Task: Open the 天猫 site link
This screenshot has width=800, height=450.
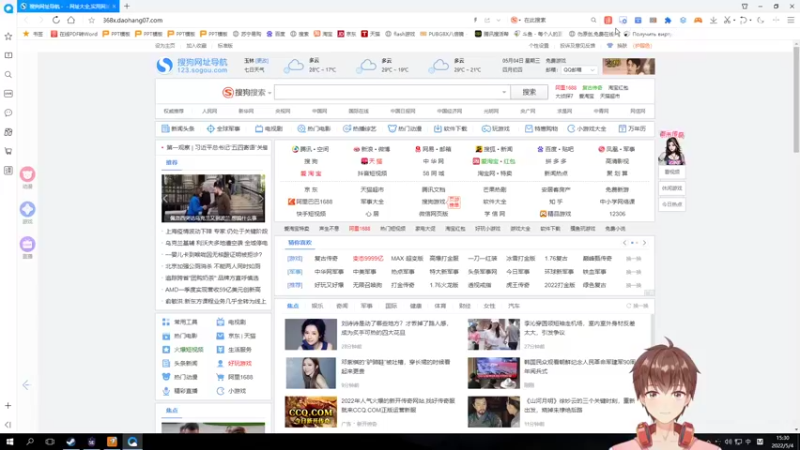Action: pos(371,161)
